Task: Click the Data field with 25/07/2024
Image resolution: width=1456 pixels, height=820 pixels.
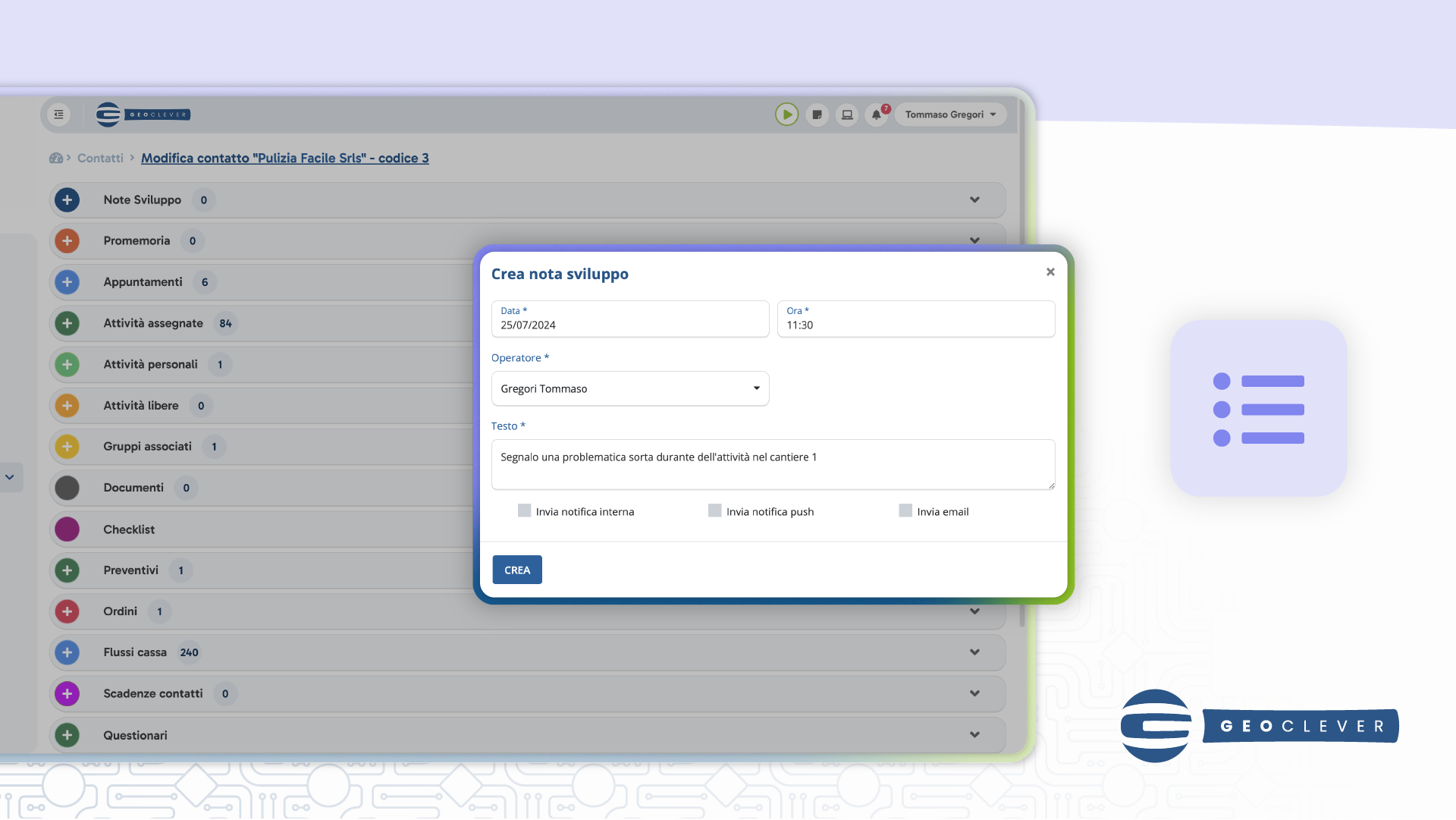Action: (x=630, y=319)
